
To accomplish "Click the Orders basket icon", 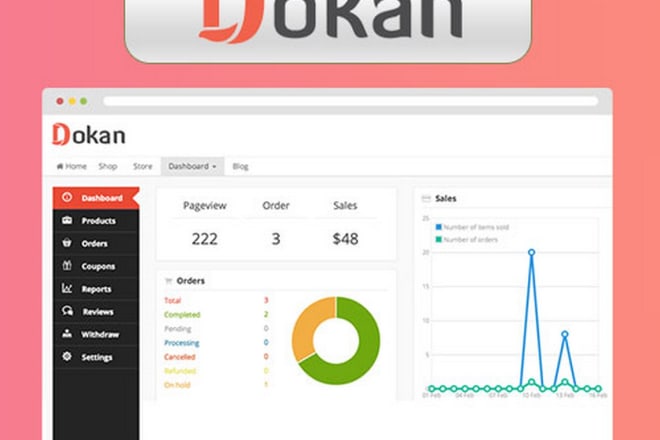I will [67, 243].
